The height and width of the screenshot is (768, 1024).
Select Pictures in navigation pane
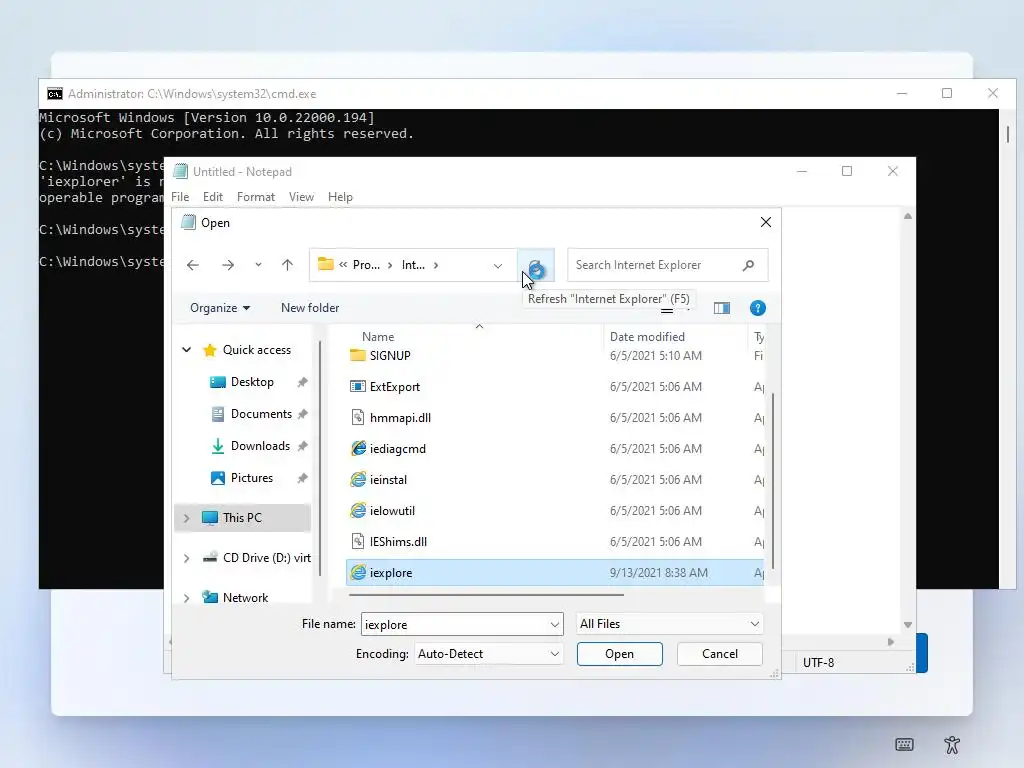pyautogui.click(x=251, y=478)
